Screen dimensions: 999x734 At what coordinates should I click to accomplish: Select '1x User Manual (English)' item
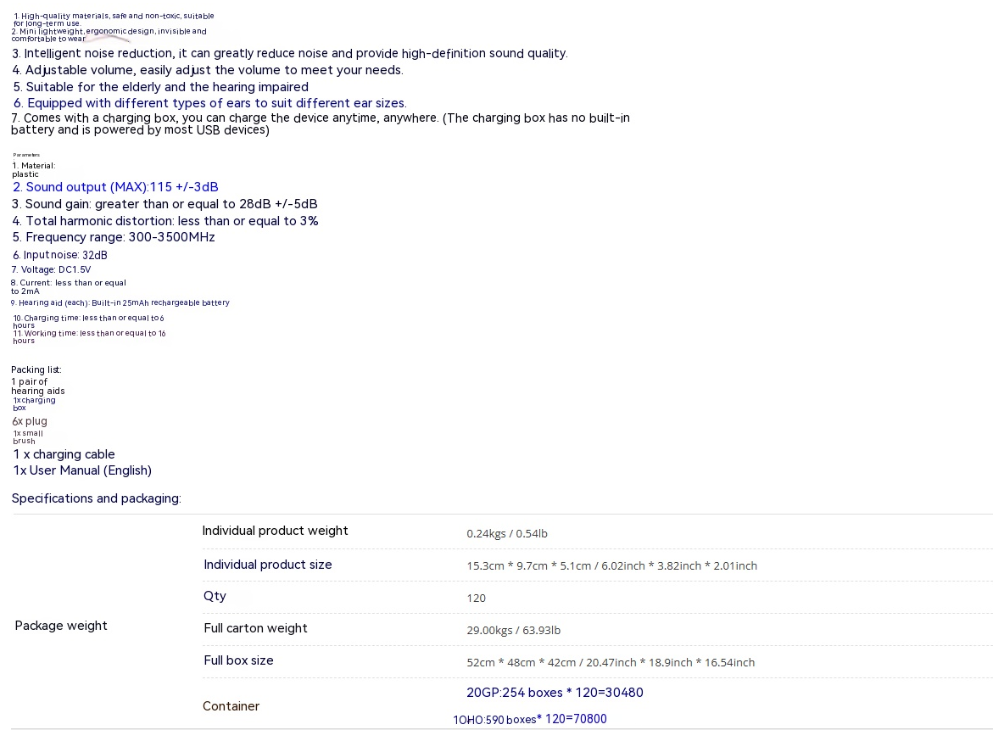click(x=82, y=470)
